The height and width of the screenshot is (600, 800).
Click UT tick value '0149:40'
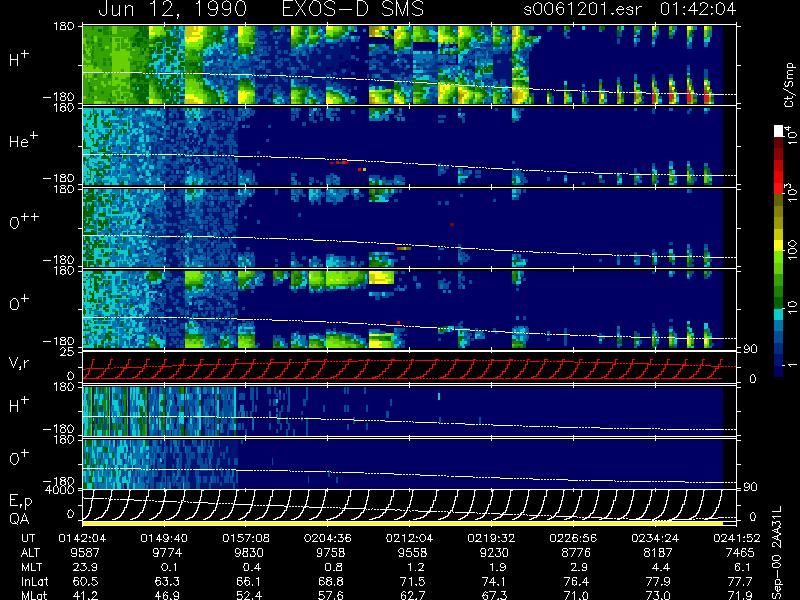click(164, 538)
